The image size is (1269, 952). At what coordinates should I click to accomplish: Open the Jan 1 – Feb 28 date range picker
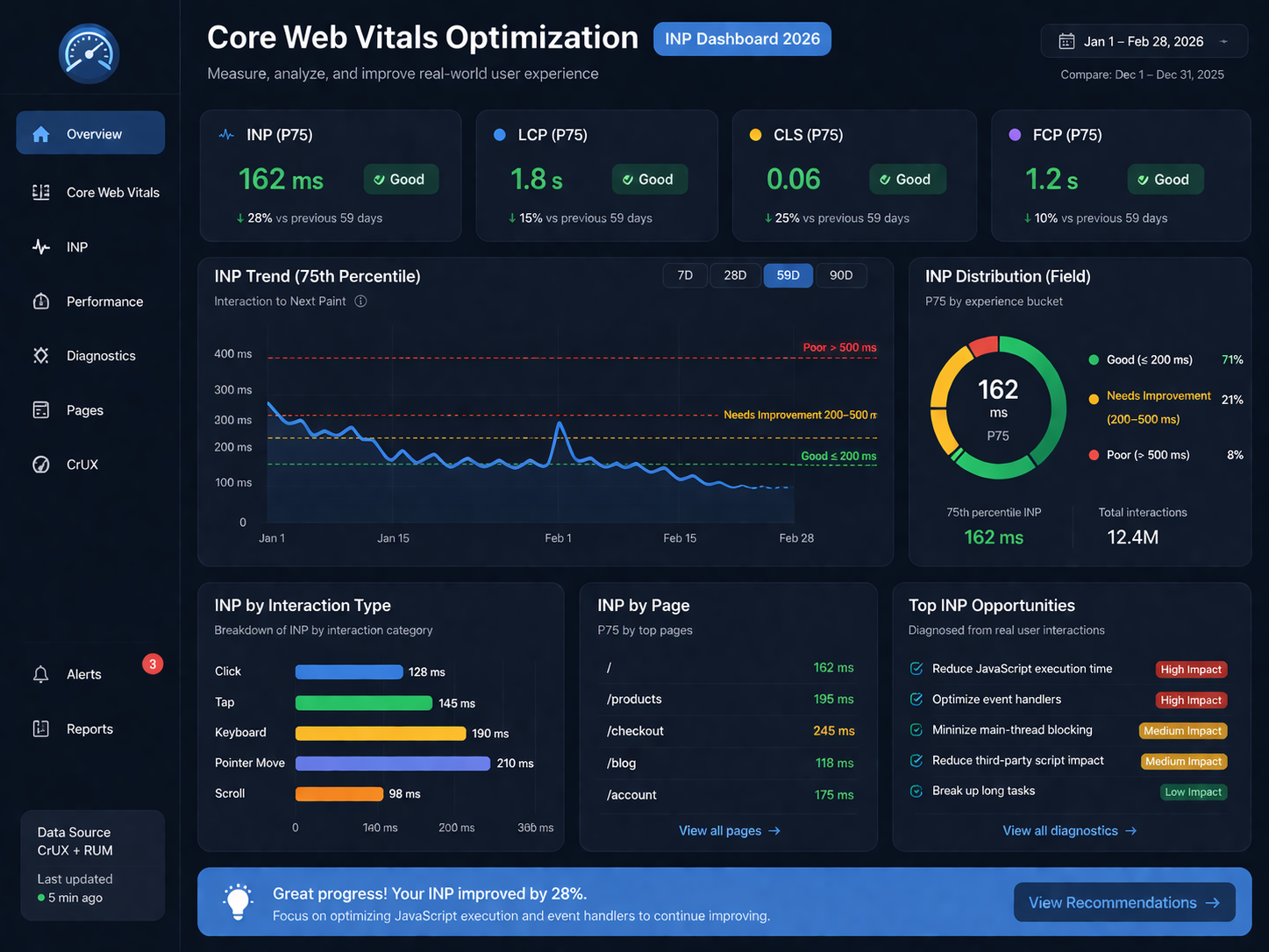tap(1144, 40)
